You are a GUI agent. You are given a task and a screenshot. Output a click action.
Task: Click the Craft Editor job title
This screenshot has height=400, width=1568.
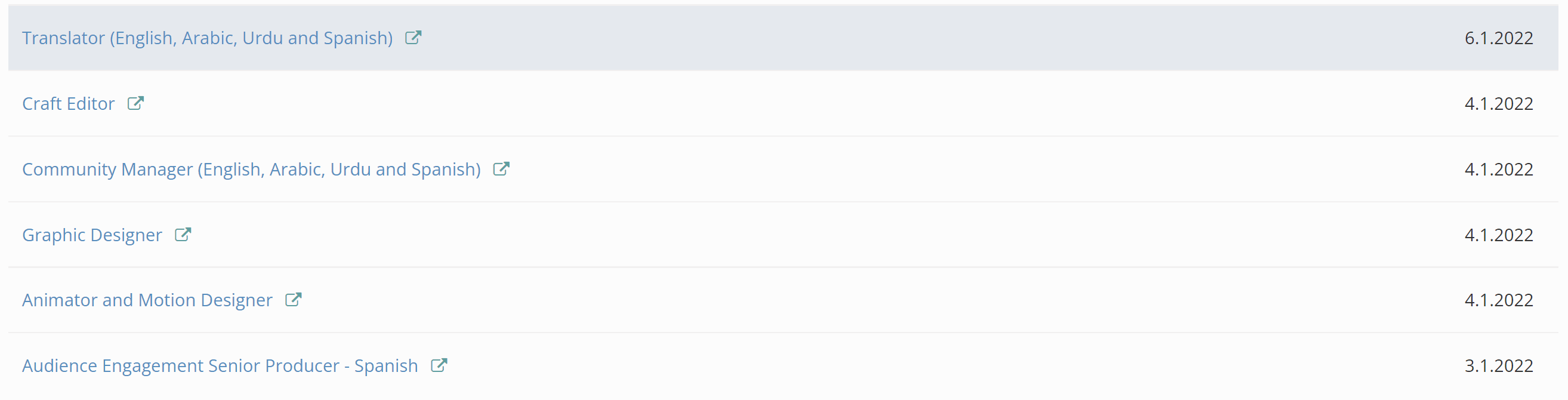click(68, 104)
